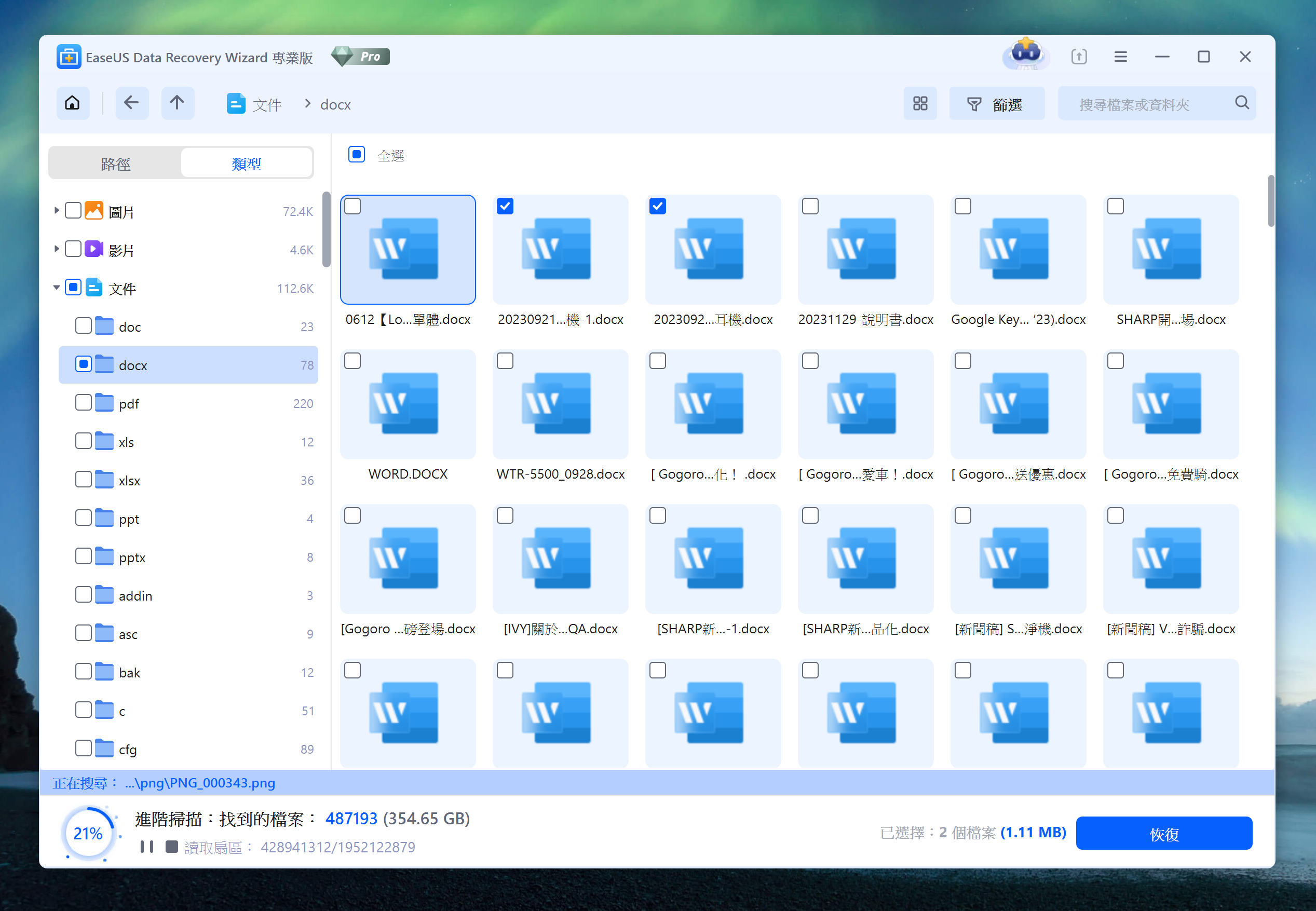The width and height of the screenshot is (1316, 911).
Task: Click the up-one-level arrow button
Action: [177, 103]
